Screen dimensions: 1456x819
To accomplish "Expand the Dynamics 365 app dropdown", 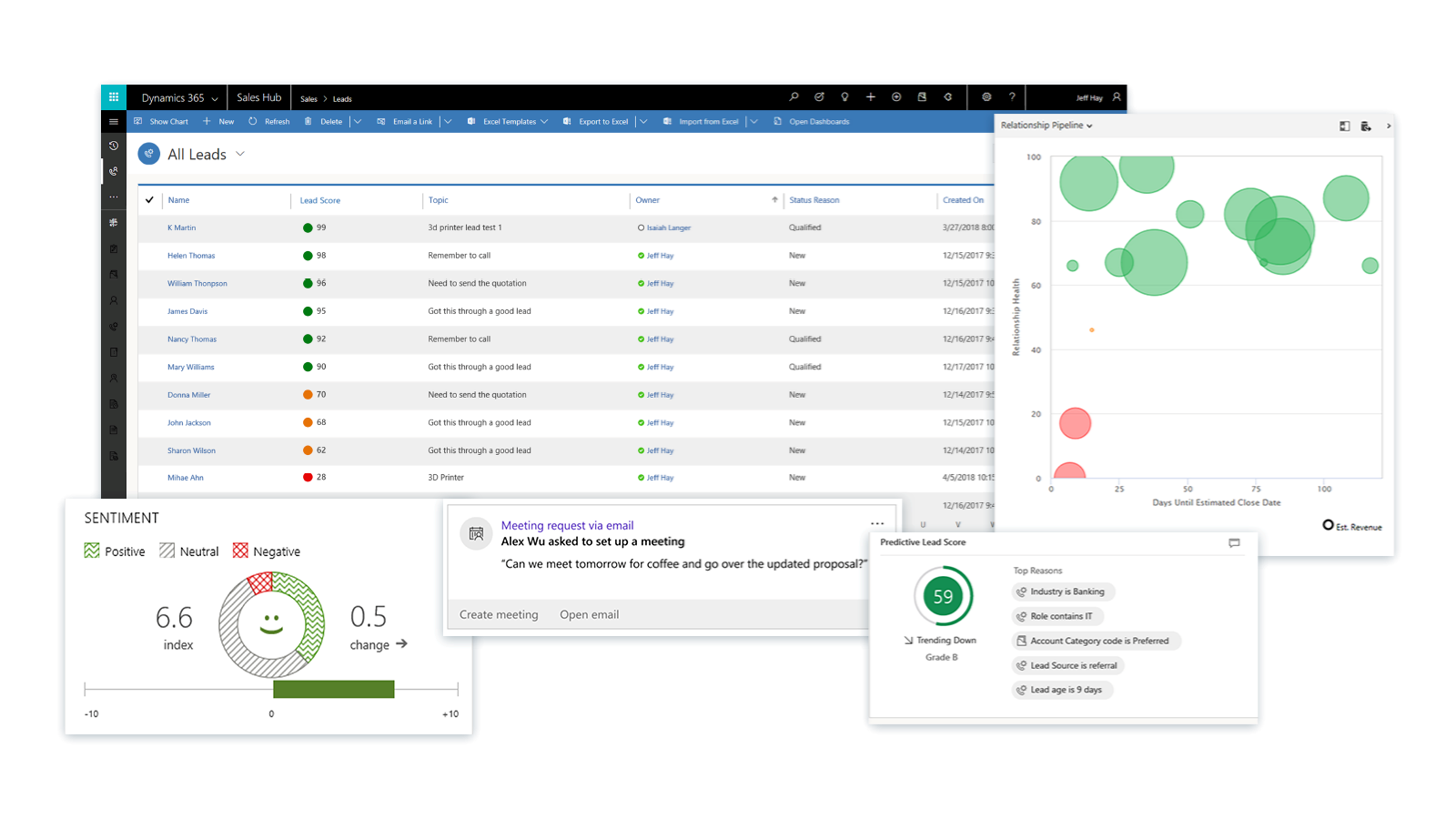I will [215, 98].
